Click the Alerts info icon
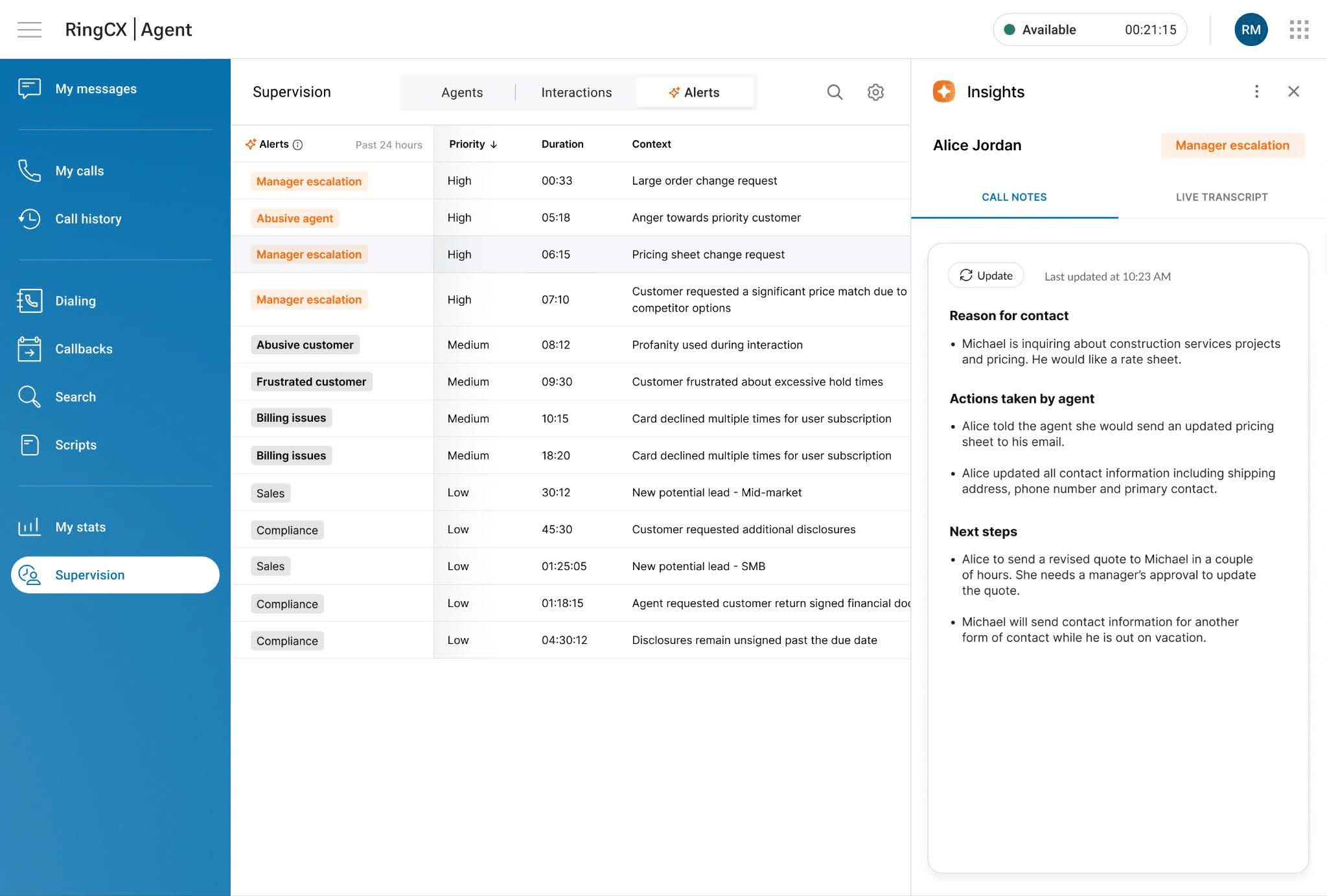 [297, 144]
